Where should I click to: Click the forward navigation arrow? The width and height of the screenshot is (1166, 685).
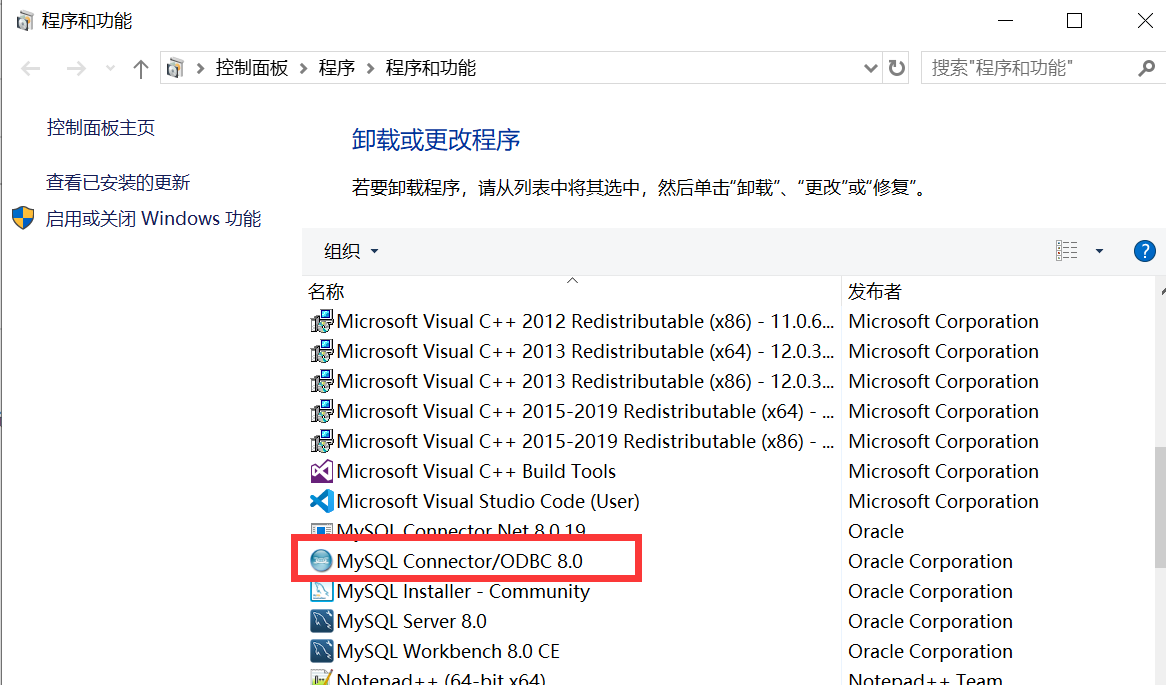point(76,69)
